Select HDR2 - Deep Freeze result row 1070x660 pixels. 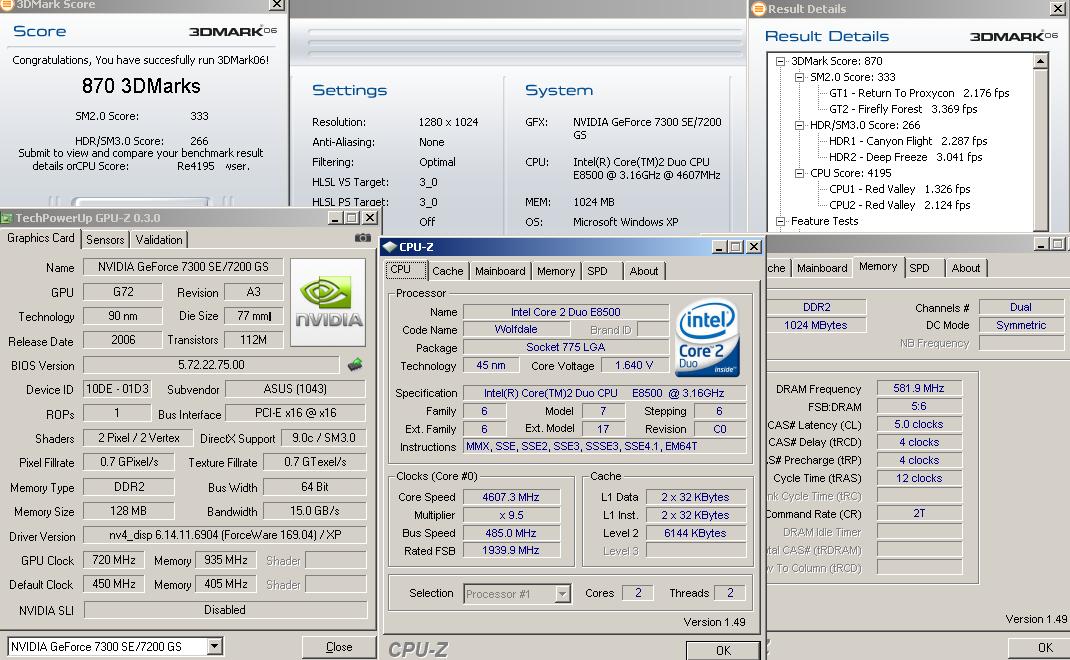tap(906, 157)
